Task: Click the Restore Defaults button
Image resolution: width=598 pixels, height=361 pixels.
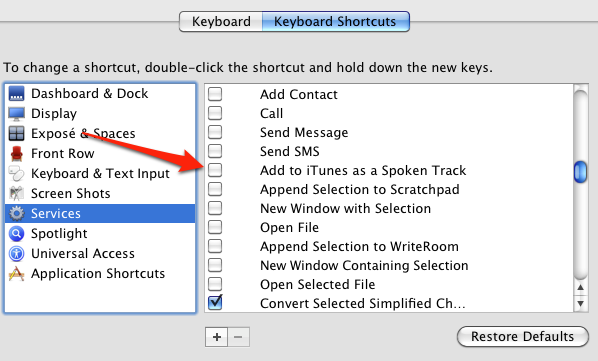Action: (x=522, y=336)
